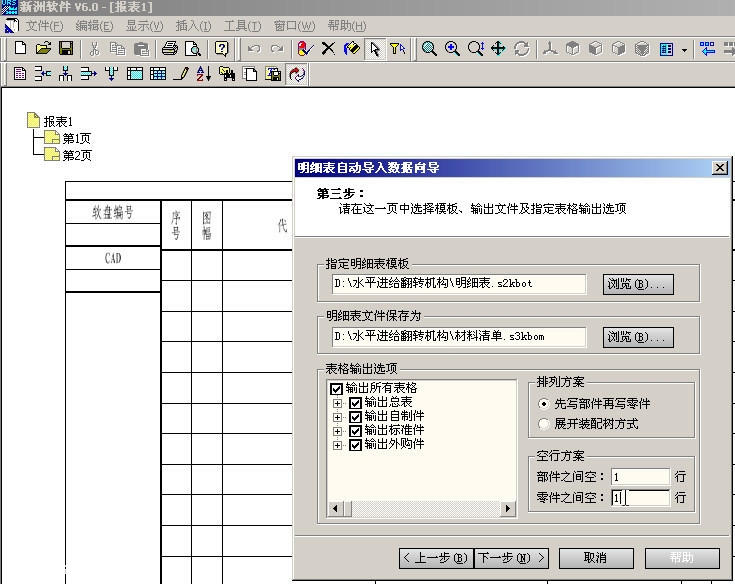Click the undo arrow icon
The width and height of the screenshot is (735, 584).
[x=254, y=49]
